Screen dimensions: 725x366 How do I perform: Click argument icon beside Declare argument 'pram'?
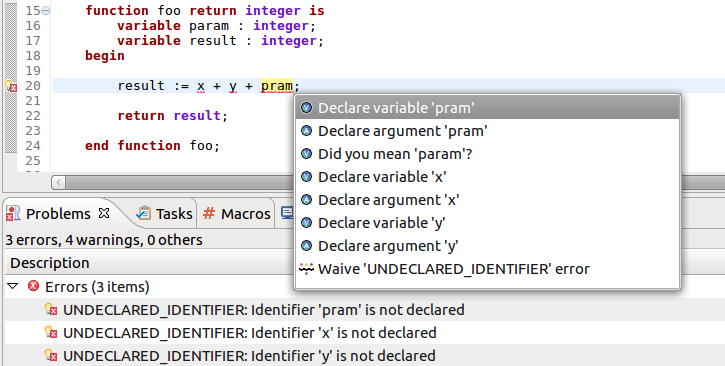(307, 131)
